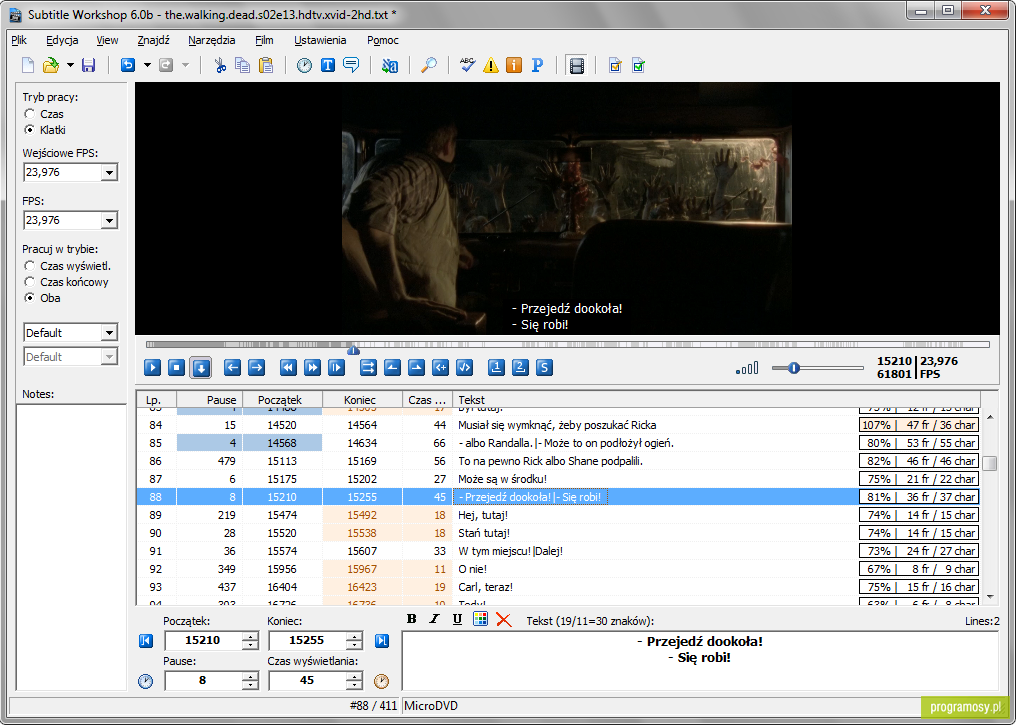Toggle italic formatting on subtitle text

tap(434, 619)
